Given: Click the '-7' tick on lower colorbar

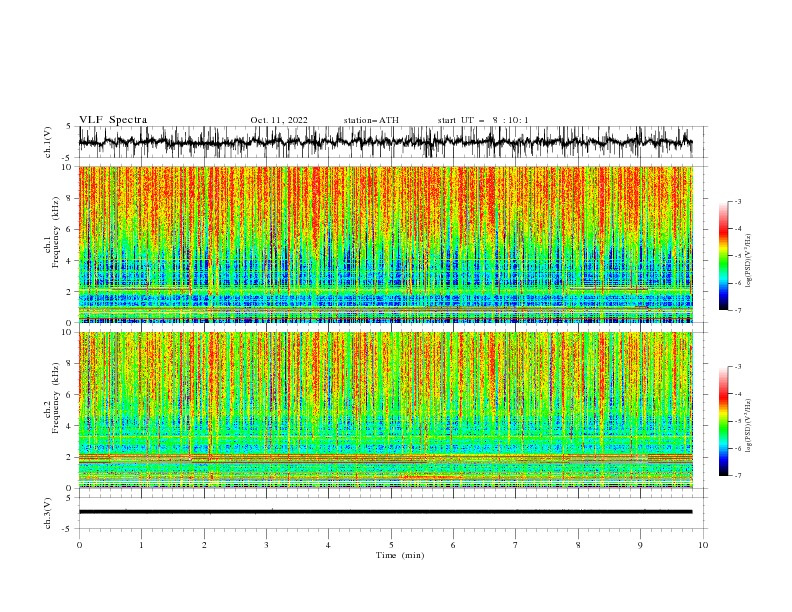Looking at the screenshot, I should tap(737, 476).
